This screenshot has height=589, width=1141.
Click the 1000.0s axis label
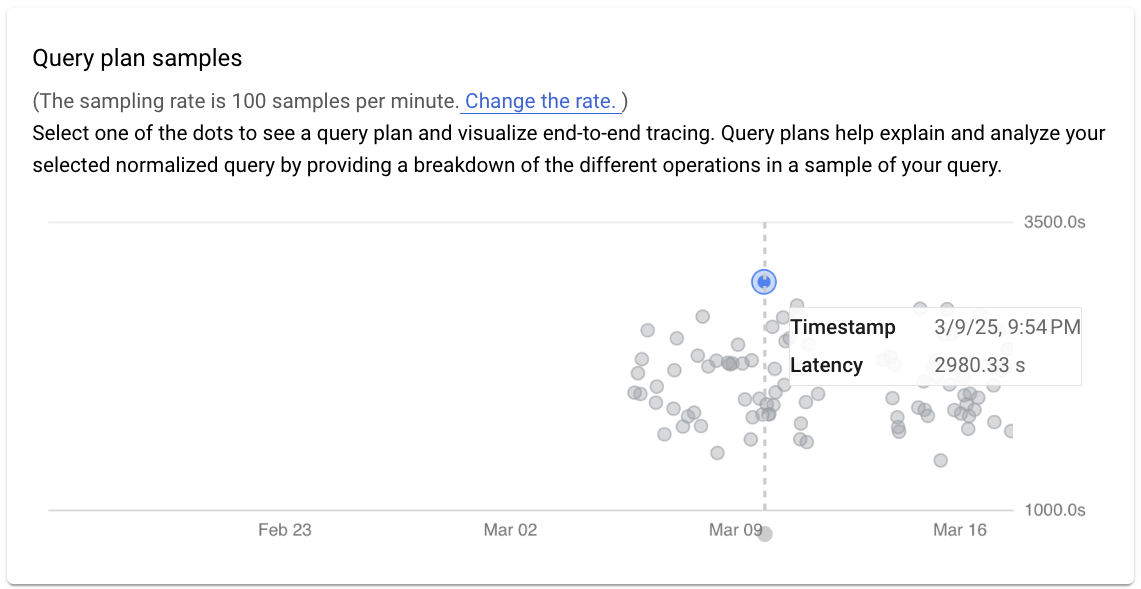pyautogui.click(x=1053, y=510)
